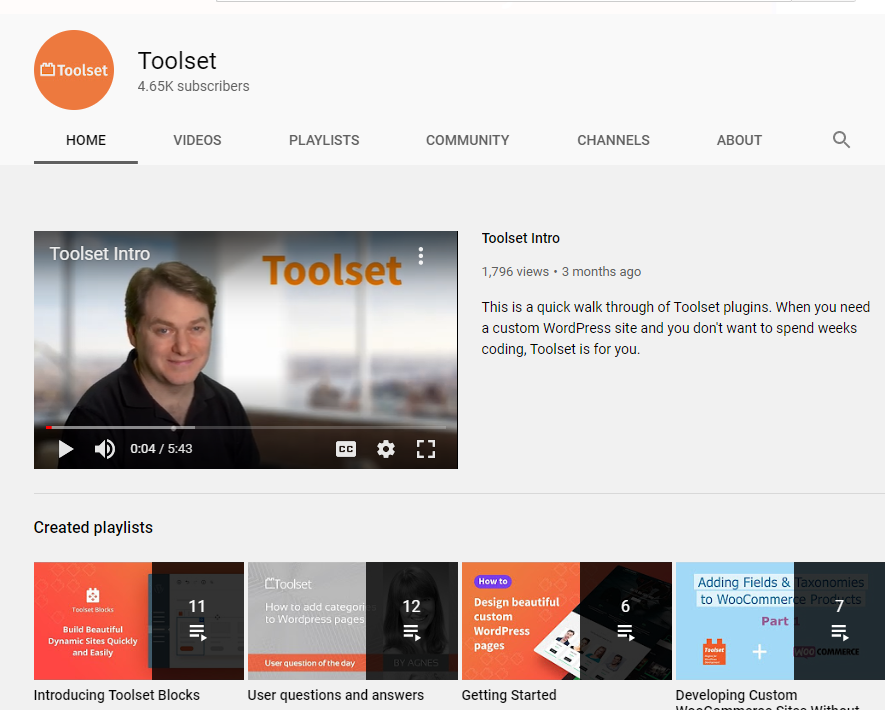The width and height of the screenshot is (885, 710).
Task: Go to the CHANNELS tab
Action: click(613, 140)
